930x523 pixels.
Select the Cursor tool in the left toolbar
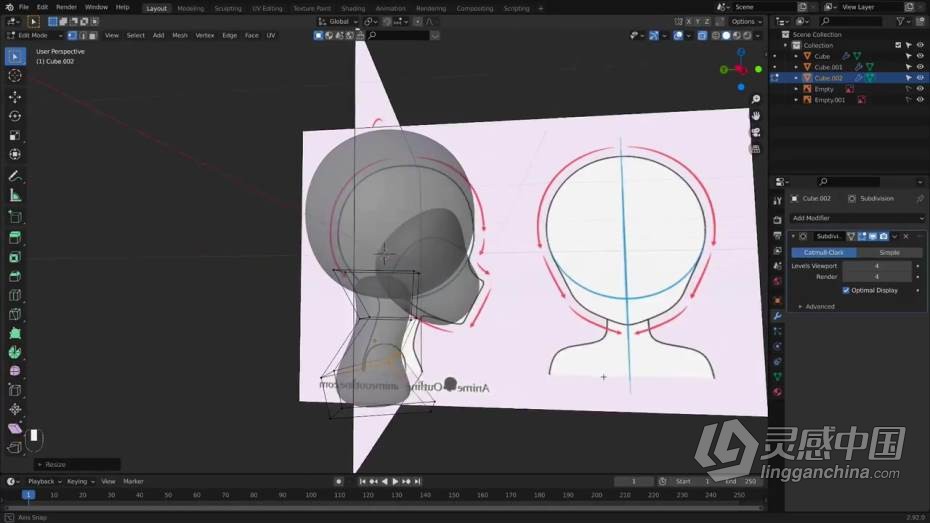click(x=15, y=75)
